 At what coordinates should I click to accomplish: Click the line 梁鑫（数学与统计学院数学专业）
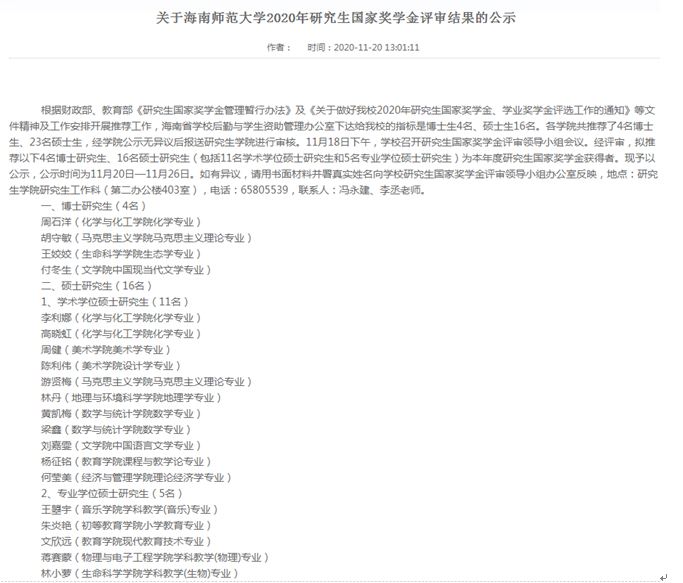pyautogui.click(x=116, y=430)
